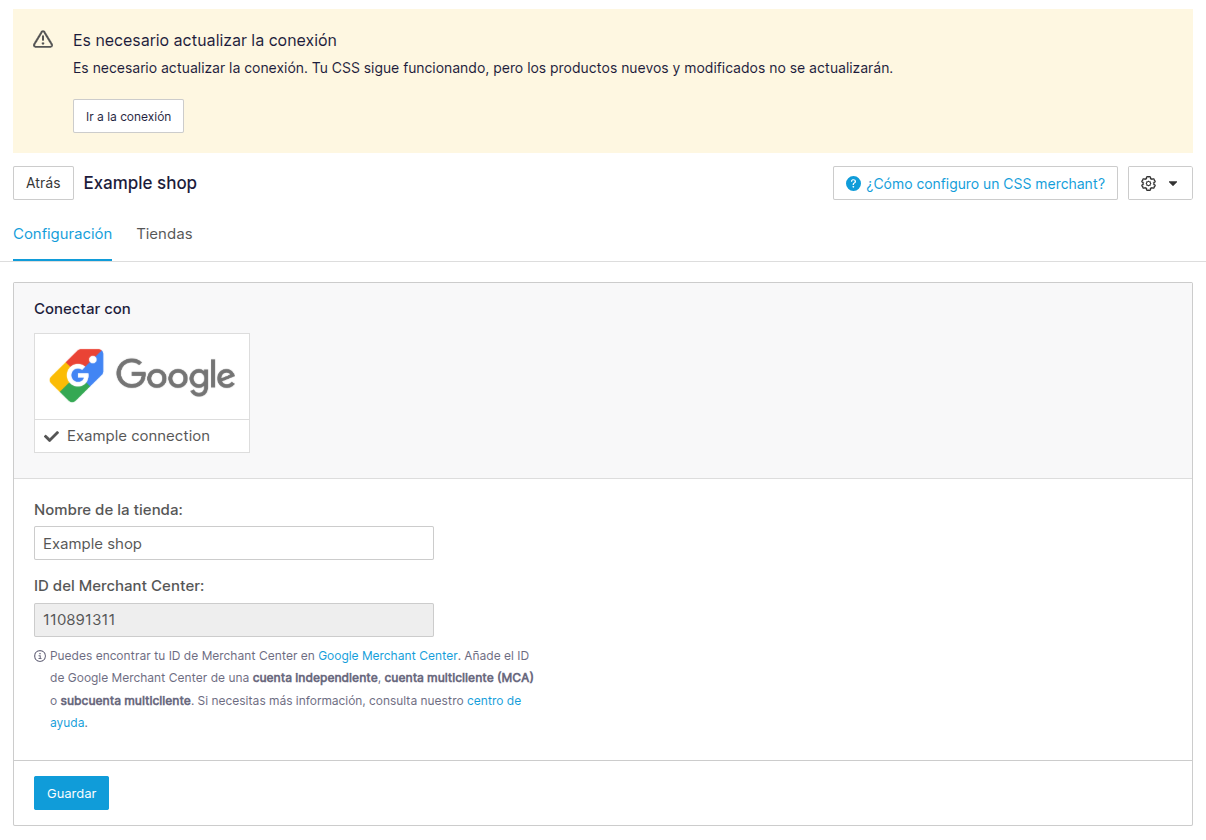
Task: Click the gray Google wordmark logo
Action: pyautogui.click(x=175, y=376)
